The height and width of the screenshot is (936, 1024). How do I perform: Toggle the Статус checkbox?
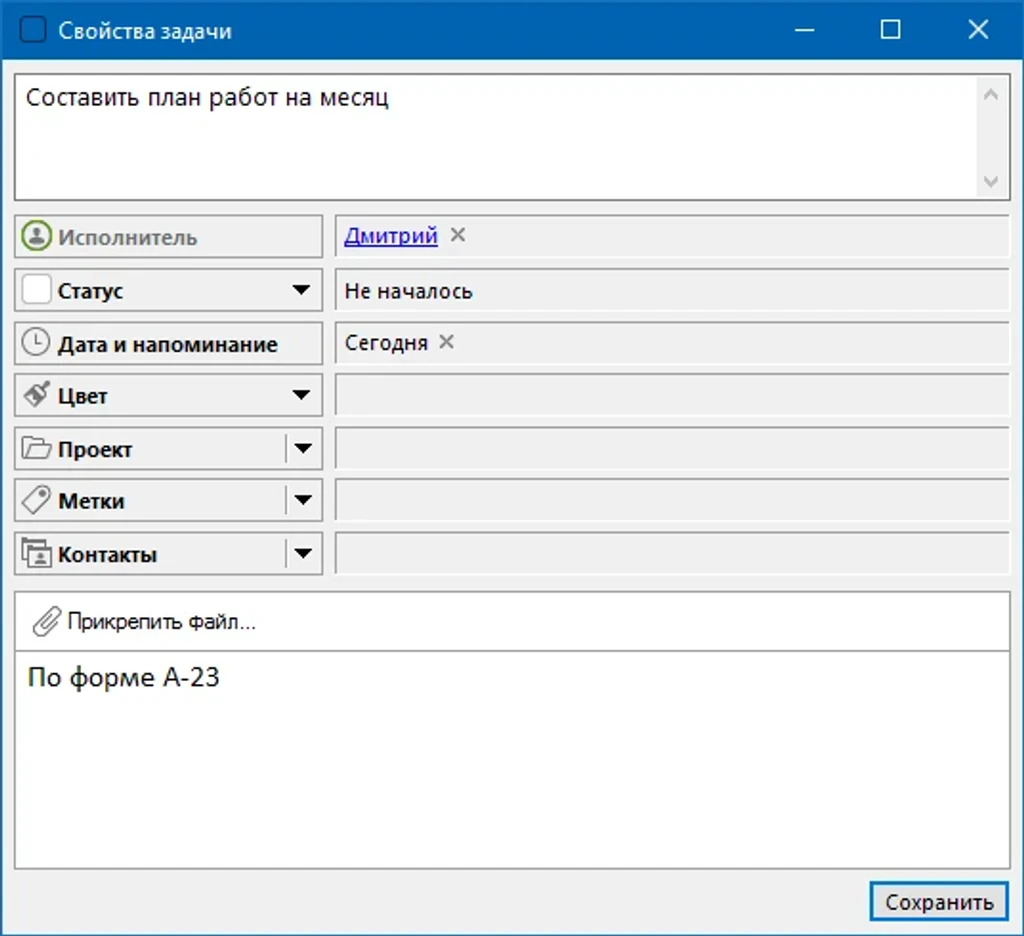(x=36, y=289)
